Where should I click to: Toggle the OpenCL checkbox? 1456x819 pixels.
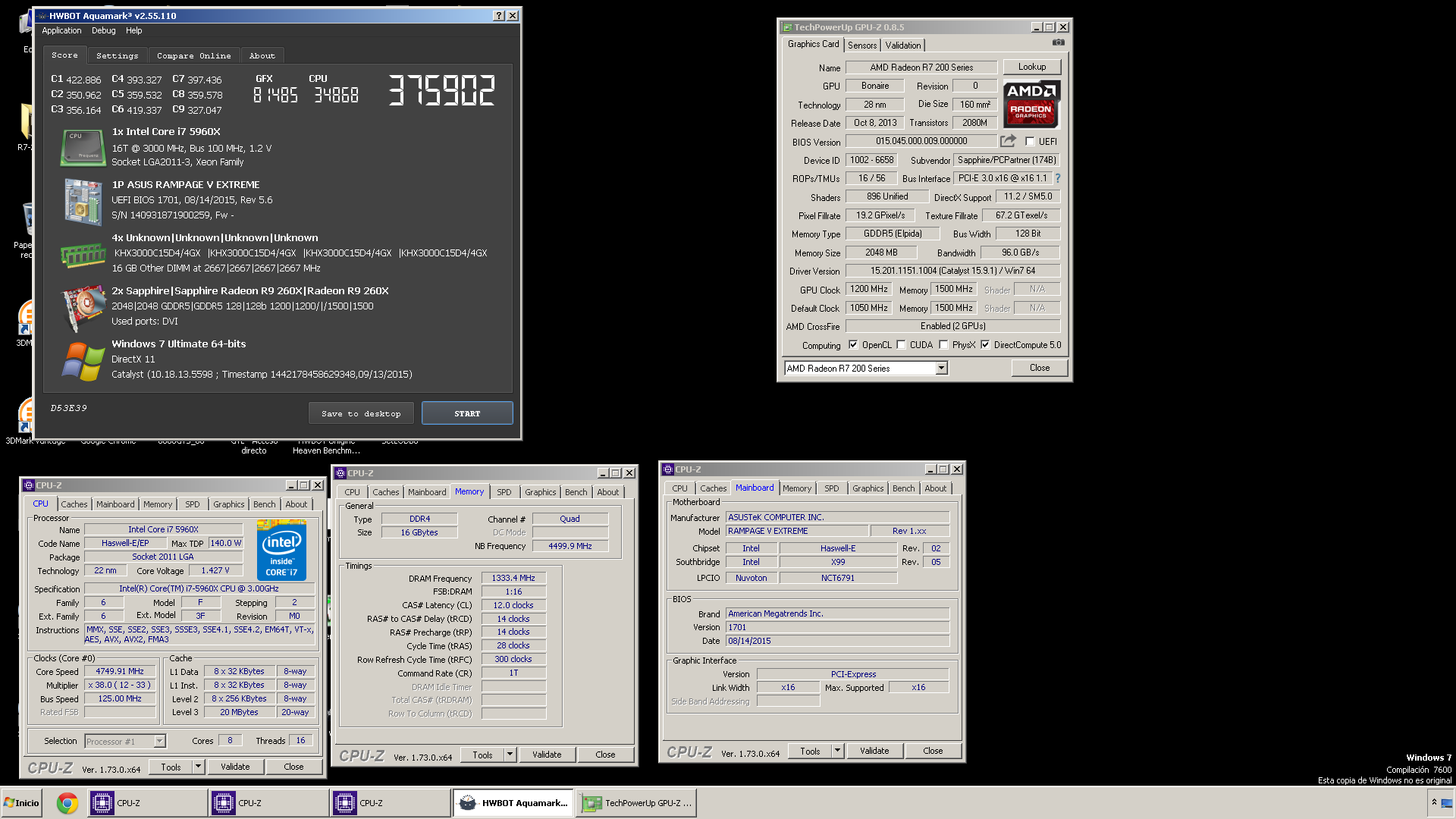[x=853, y=345]
